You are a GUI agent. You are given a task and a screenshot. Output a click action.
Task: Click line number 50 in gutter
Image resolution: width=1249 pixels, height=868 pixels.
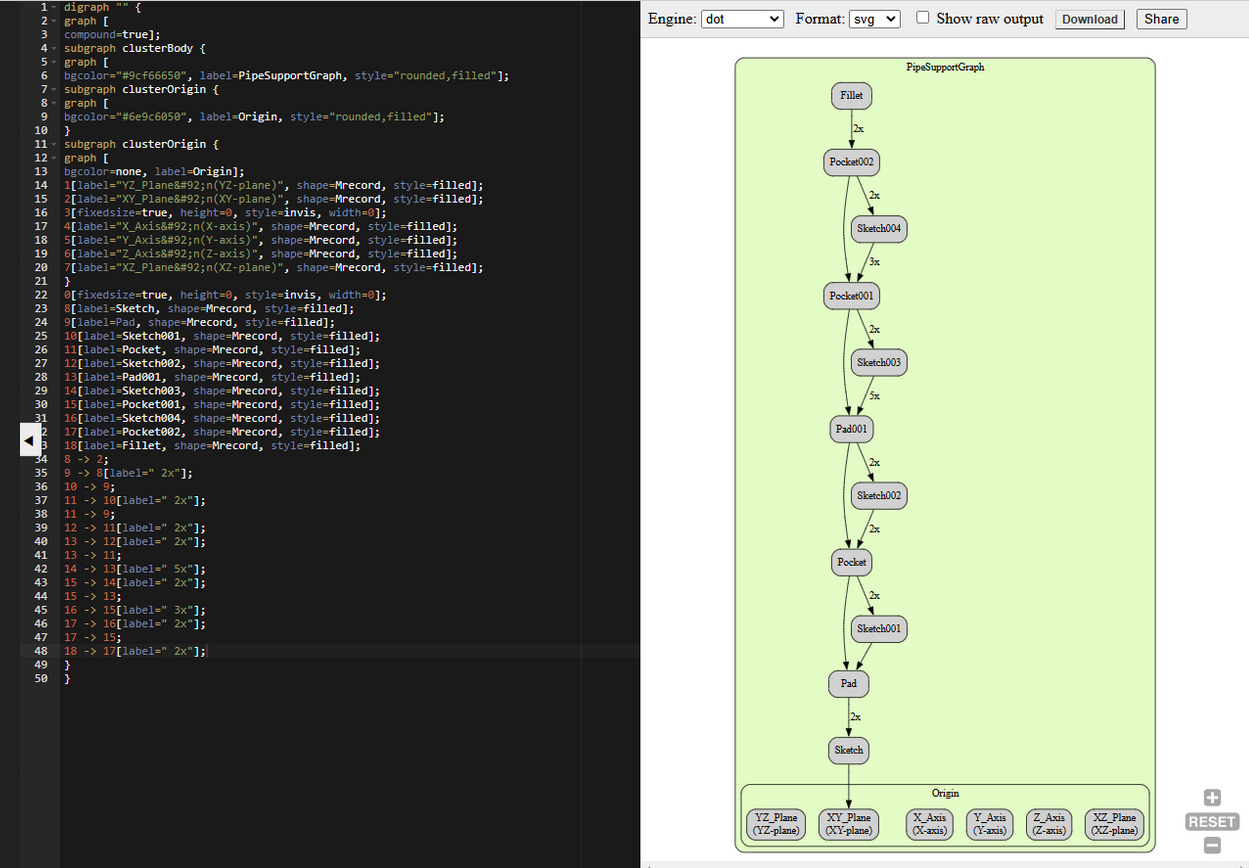click(x=41, y=678)
